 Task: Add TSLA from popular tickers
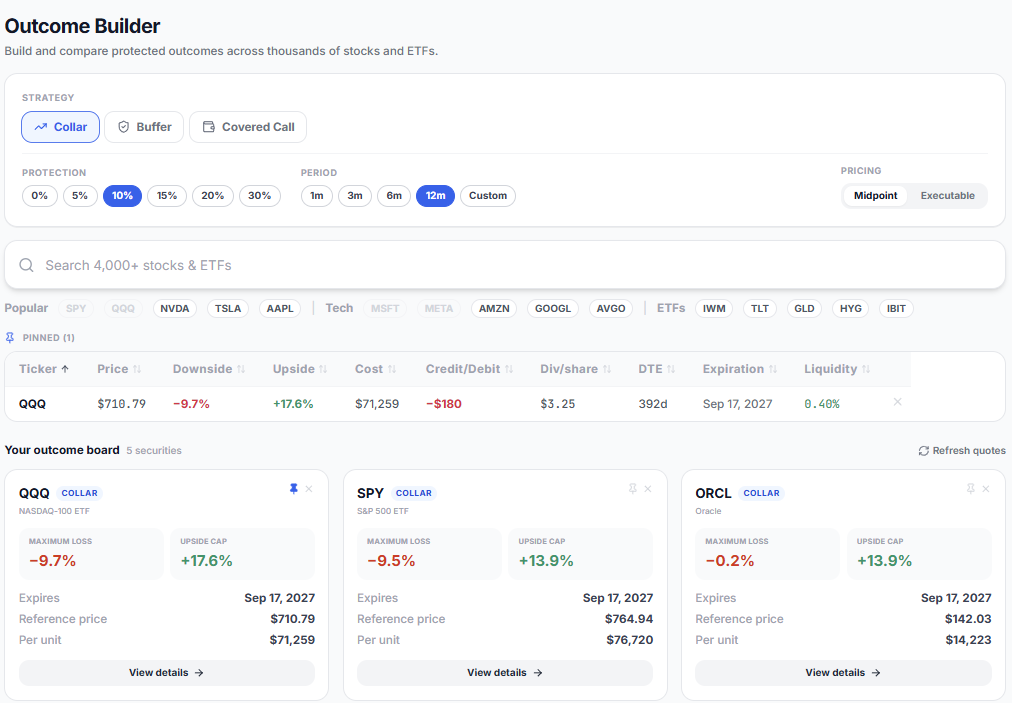[x=228, y=309]
